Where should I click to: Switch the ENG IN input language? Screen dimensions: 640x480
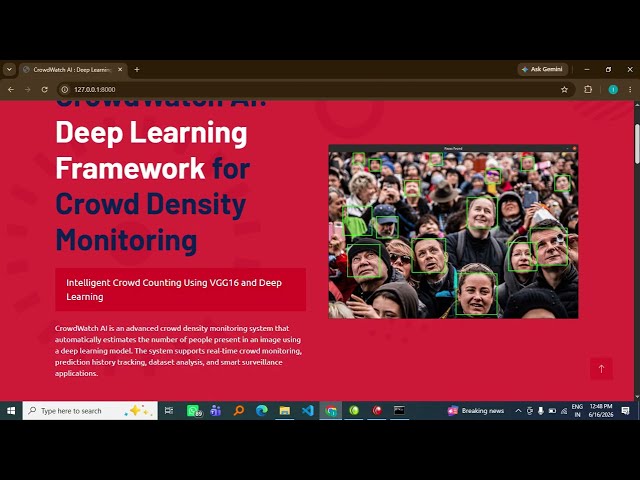tap(577, 411)
